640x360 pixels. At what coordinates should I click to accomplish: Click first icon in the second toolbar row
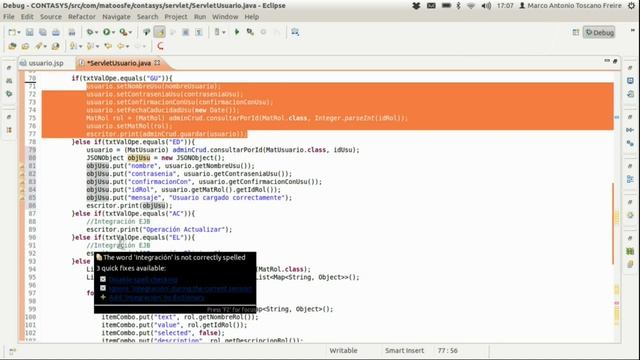pos(12,46)
